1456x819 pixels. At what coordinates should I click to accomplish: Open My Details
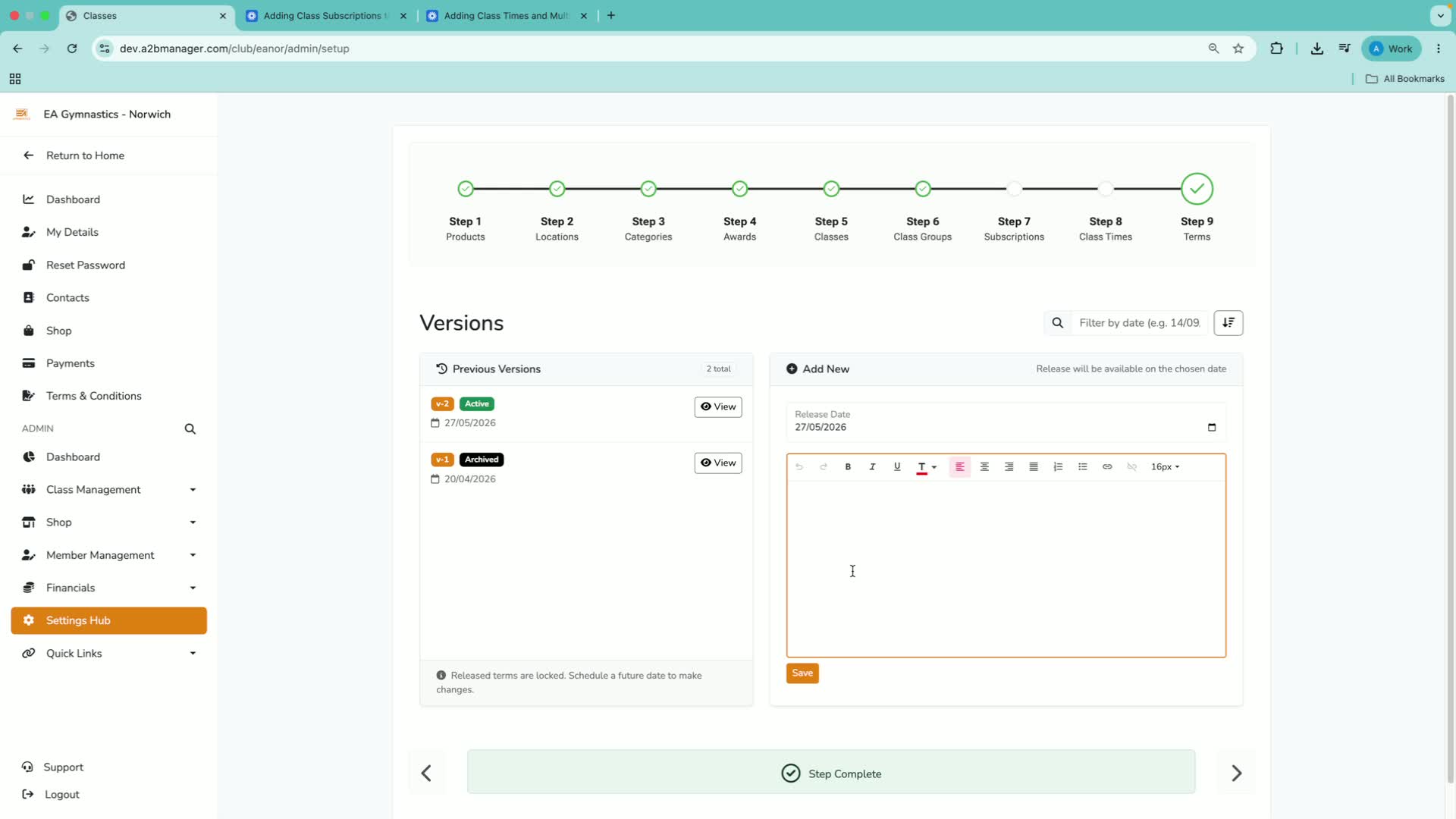[x=72, y=232]
